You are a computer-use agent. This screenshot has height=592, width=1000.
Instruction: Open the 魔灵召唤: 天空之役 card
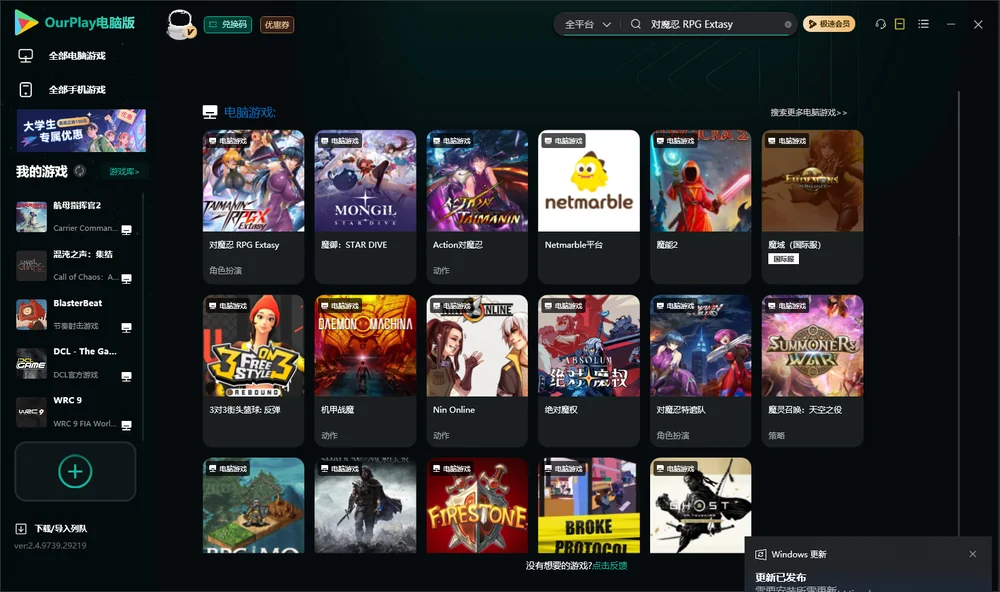coord(812,371)
